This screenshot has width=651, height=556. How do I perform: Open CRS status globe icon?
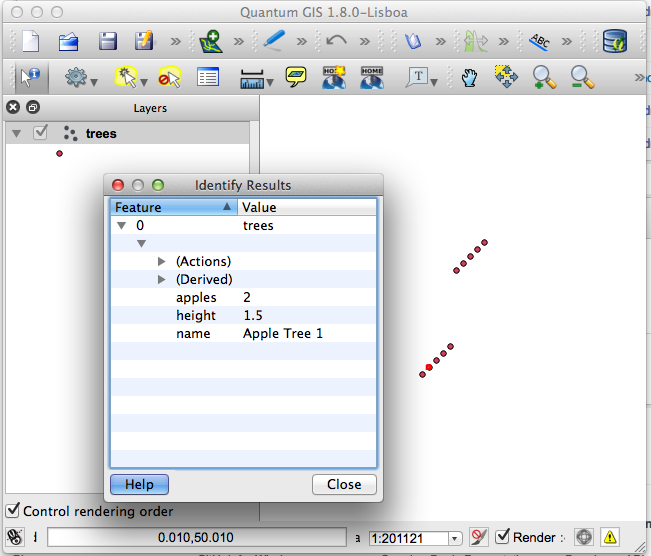point(584,537)
